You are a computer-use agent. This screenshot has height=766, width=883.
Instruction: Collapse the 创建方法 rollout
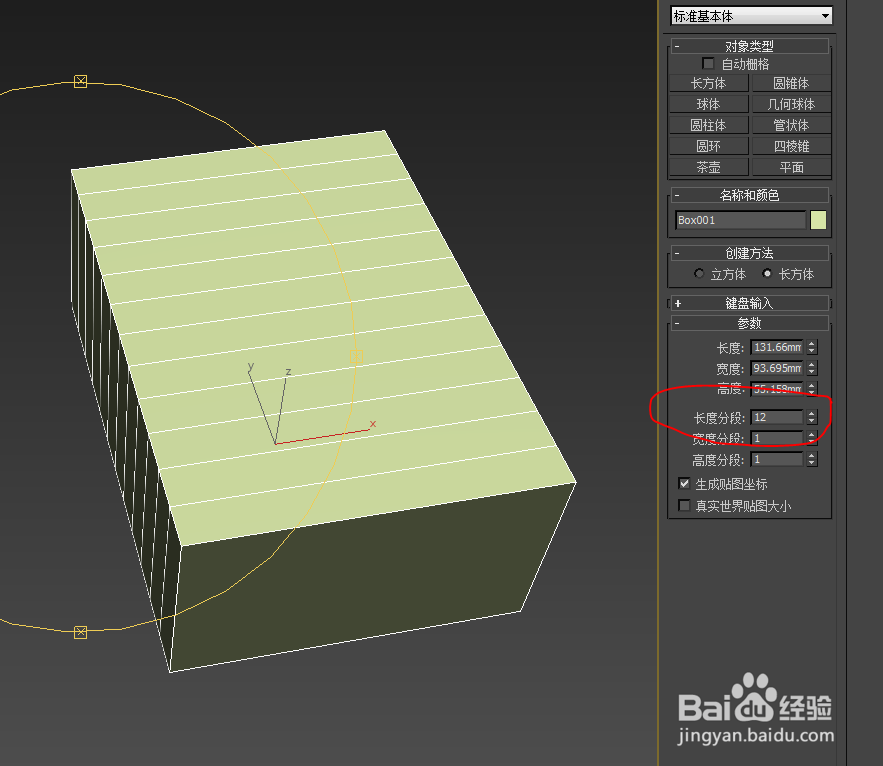(x=749, y=253)
